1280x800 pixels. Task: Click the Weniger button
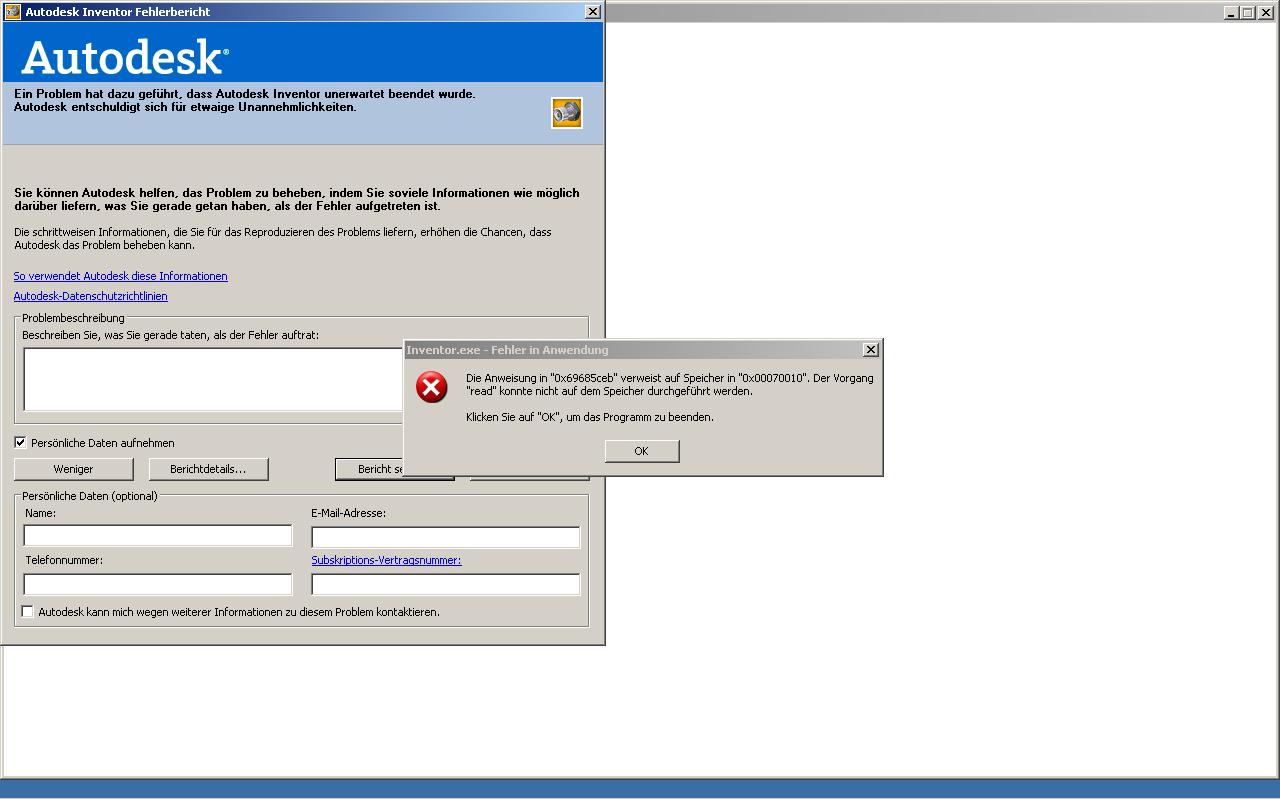pyautogui.click(x=73, y=469)
